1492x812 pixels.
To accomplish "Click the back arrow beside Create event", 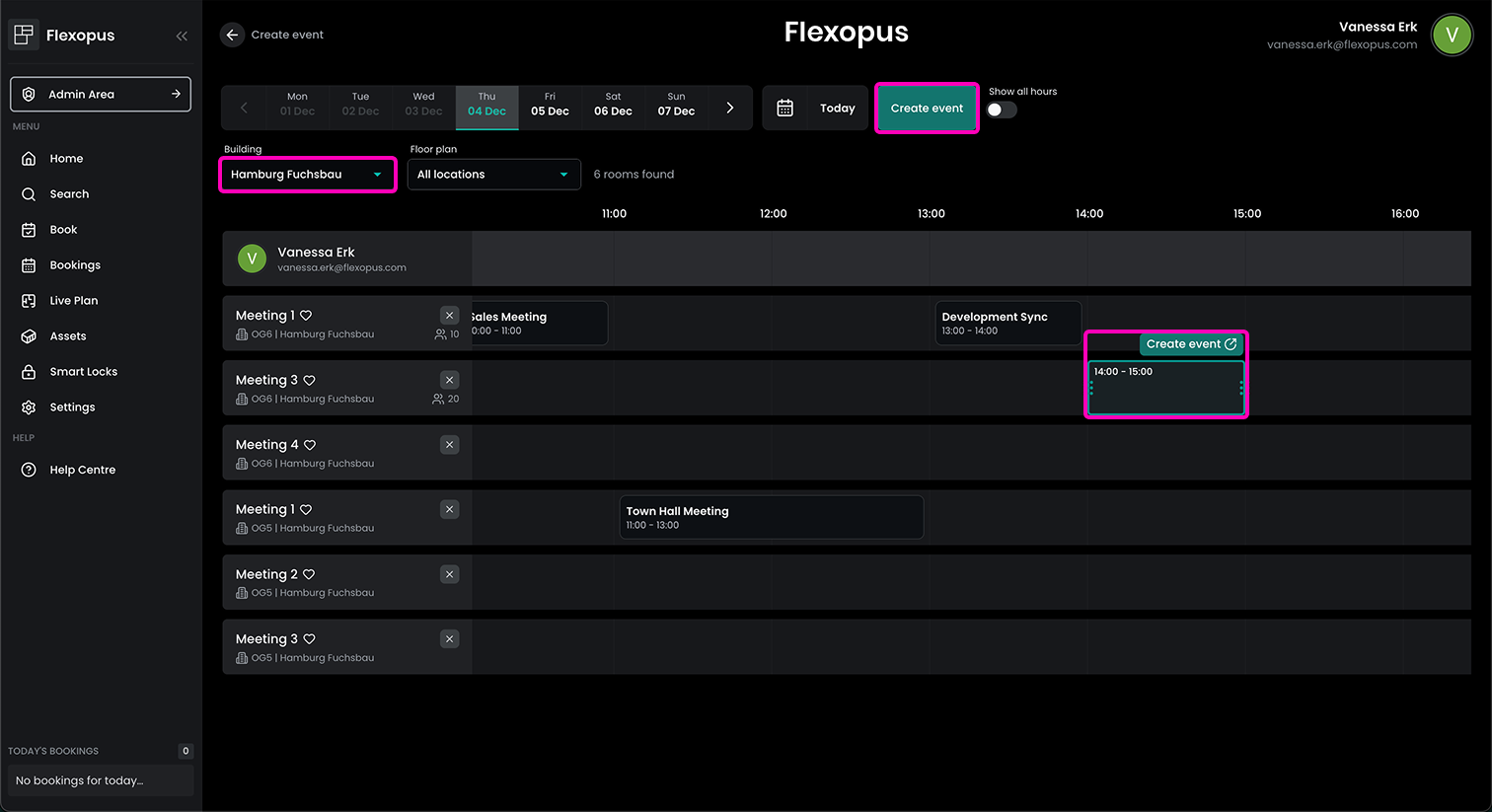I will [x=232, y=35].
